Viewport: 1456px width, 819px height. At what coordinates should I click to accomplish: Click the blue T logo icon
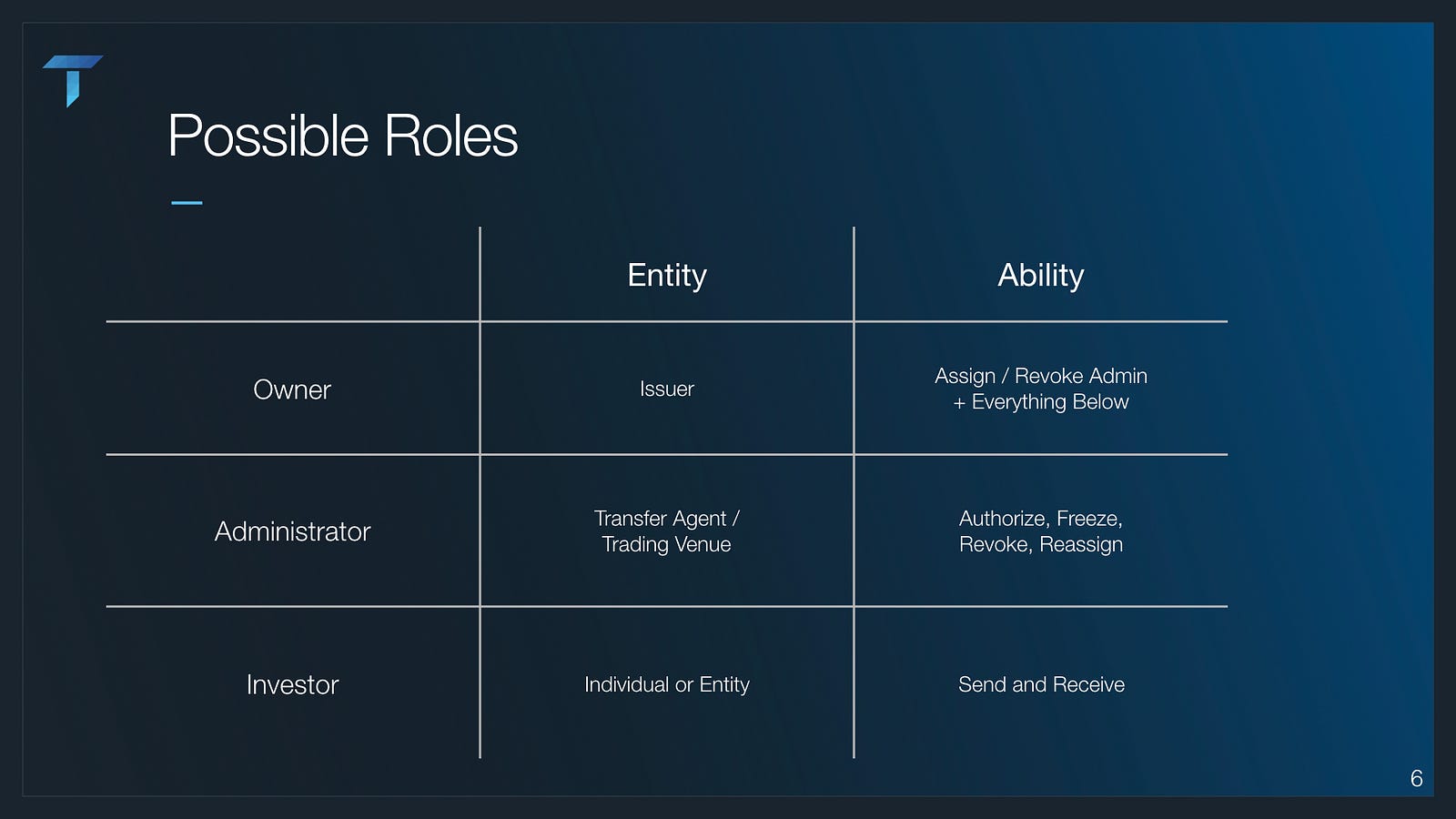coord(72,78)
